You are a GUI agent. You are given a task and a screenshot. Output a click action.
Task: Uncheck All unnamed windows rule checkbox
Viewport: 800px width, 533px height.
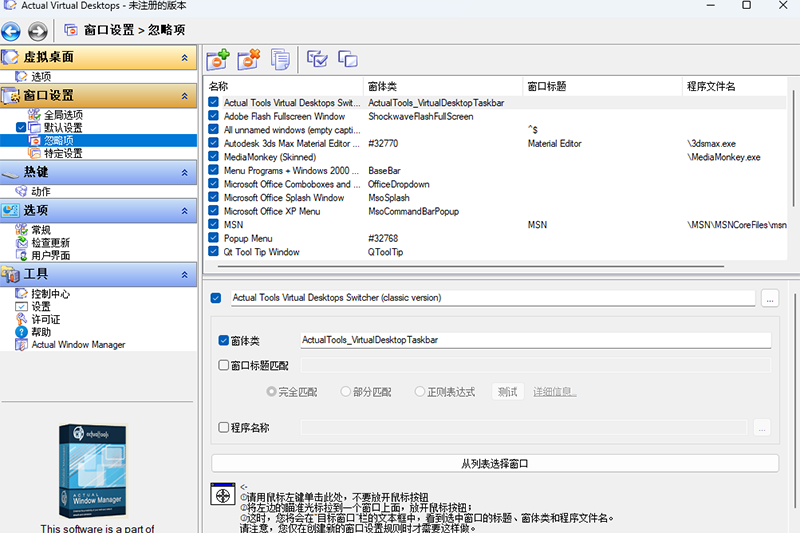[x=214, y=130]
